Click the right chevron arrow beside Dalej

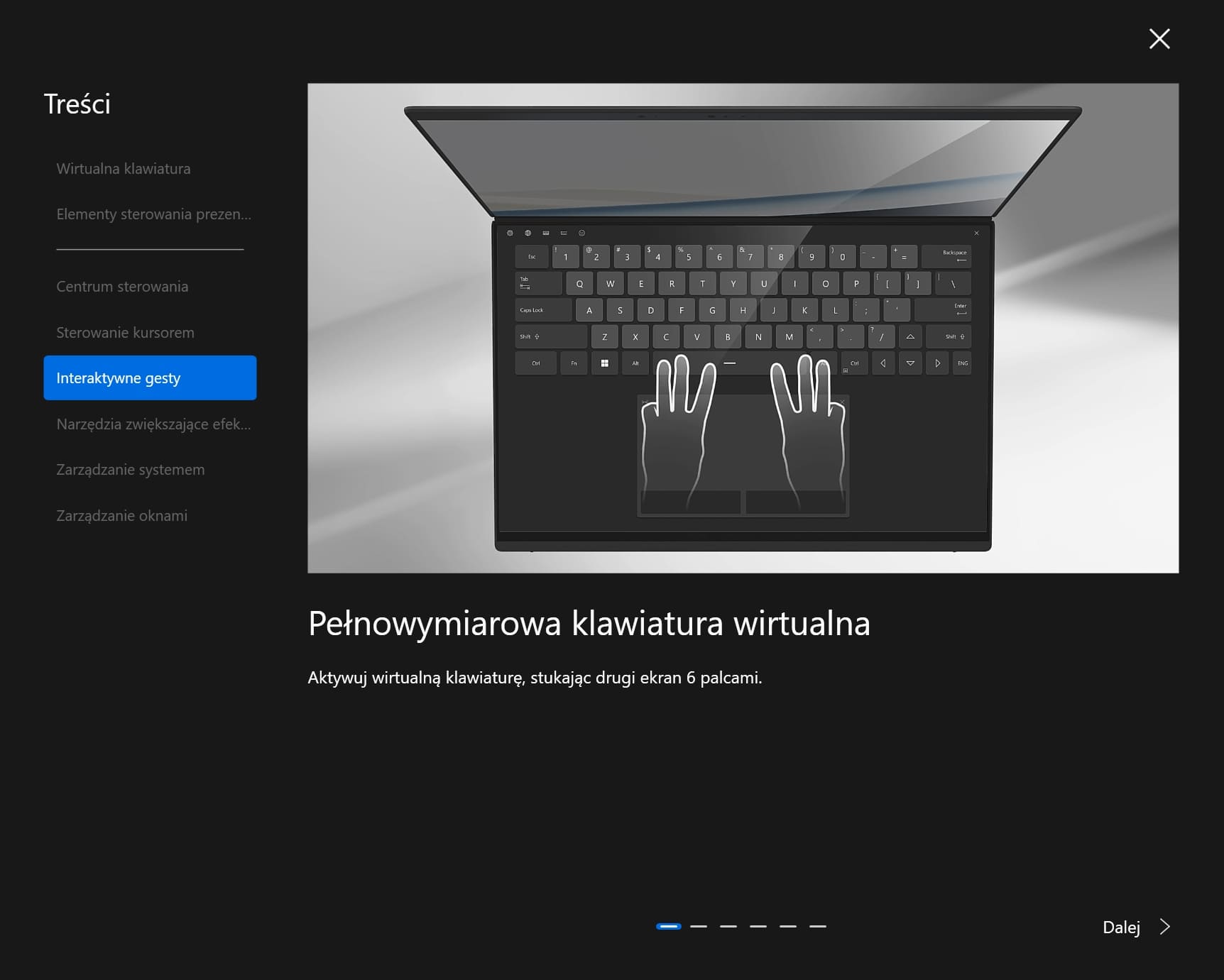click(x=1164, y=927)
